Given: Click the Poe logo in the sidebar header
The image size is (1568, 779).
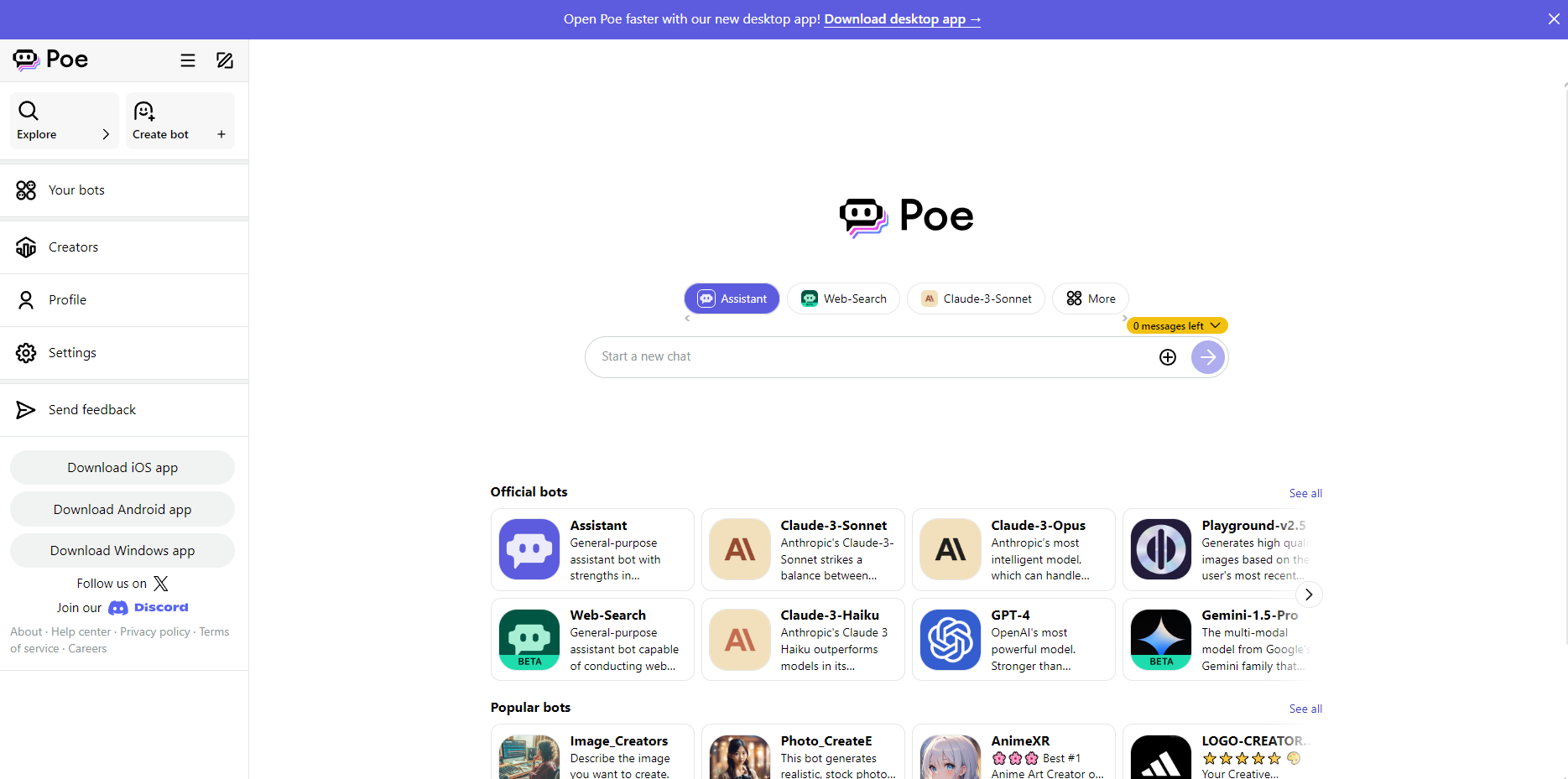Looking at the screenshot, I should tap(50, 60).
